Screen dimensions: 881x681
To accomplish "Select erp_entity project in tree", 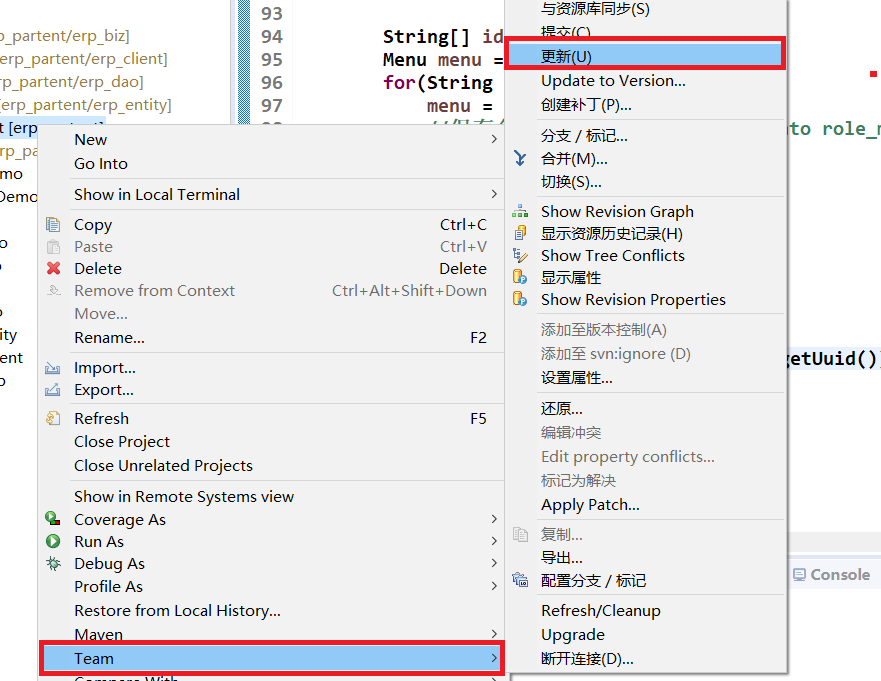I will 85,105.
